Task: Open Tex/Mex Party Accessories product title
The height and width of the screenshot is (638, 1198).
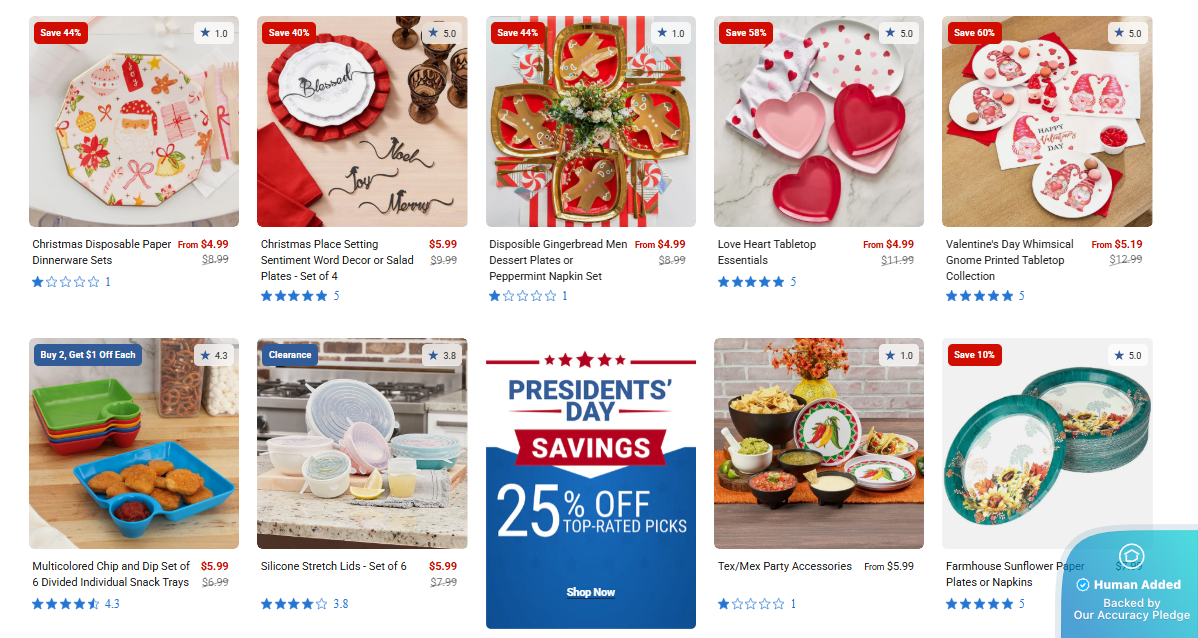Action: tap(785, 566)
